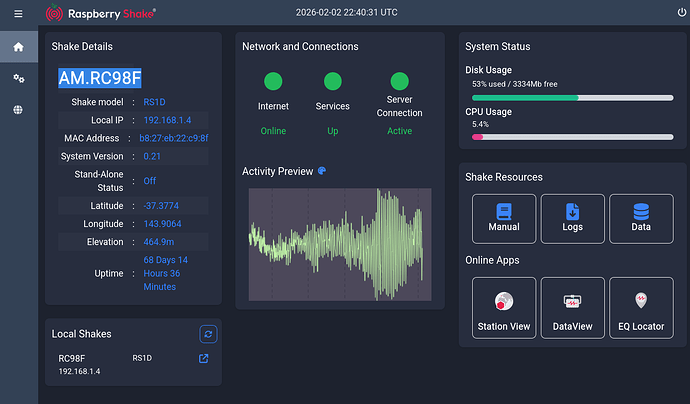
Task: Open the hamburger menu in the header
Action: (18, 13)
